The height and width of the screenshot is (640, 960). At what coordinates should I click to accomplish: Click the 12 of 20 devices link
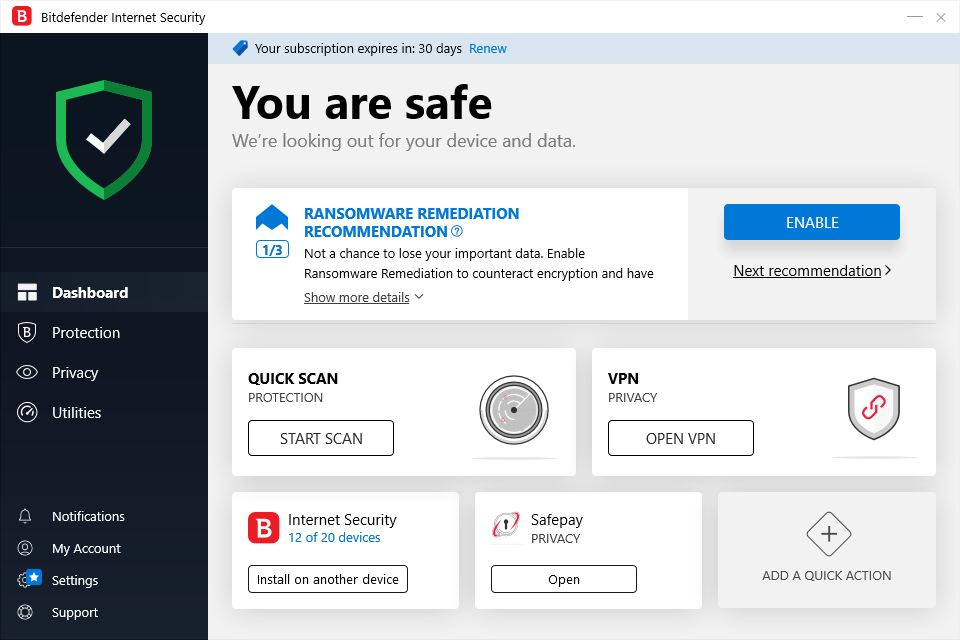pos(334,538)
